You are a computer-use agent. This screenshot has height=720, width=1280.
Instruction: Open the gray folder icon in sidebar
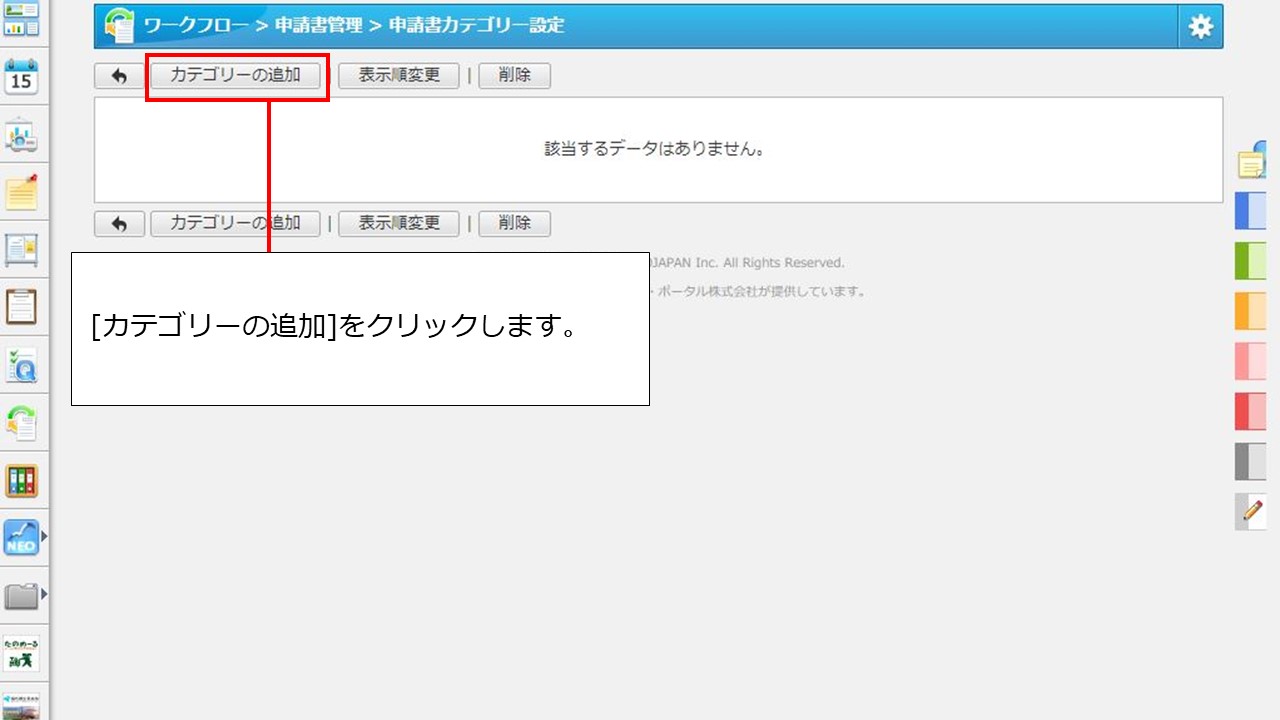pyautogui.click(x=21, y=597)
